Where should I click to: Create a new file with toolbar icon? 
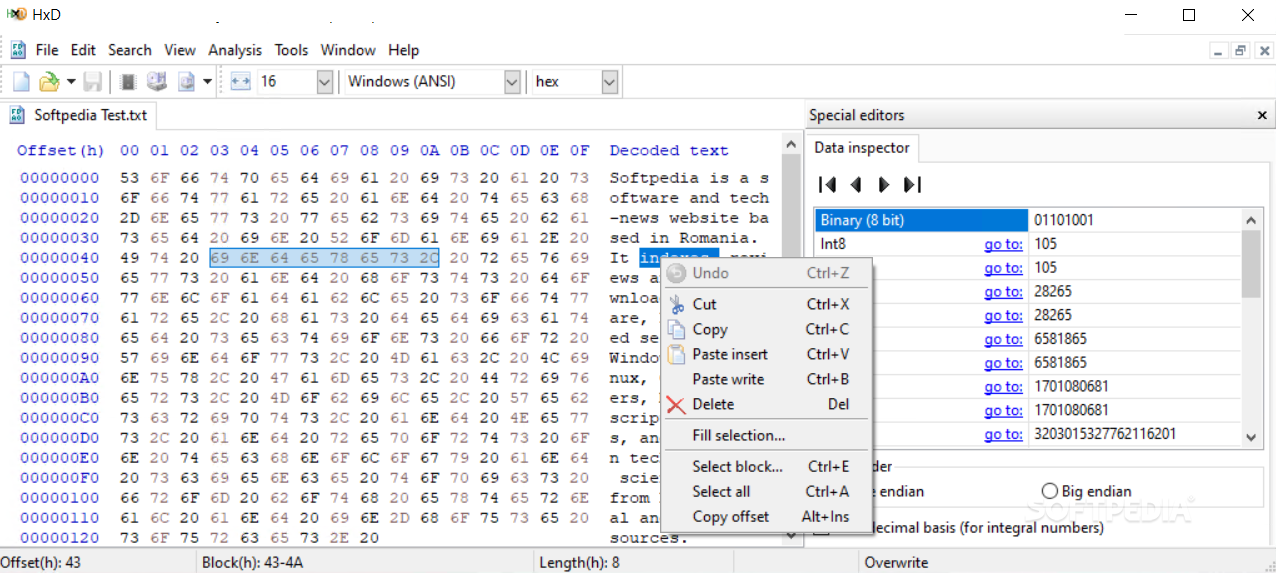[x=21, y=81]
